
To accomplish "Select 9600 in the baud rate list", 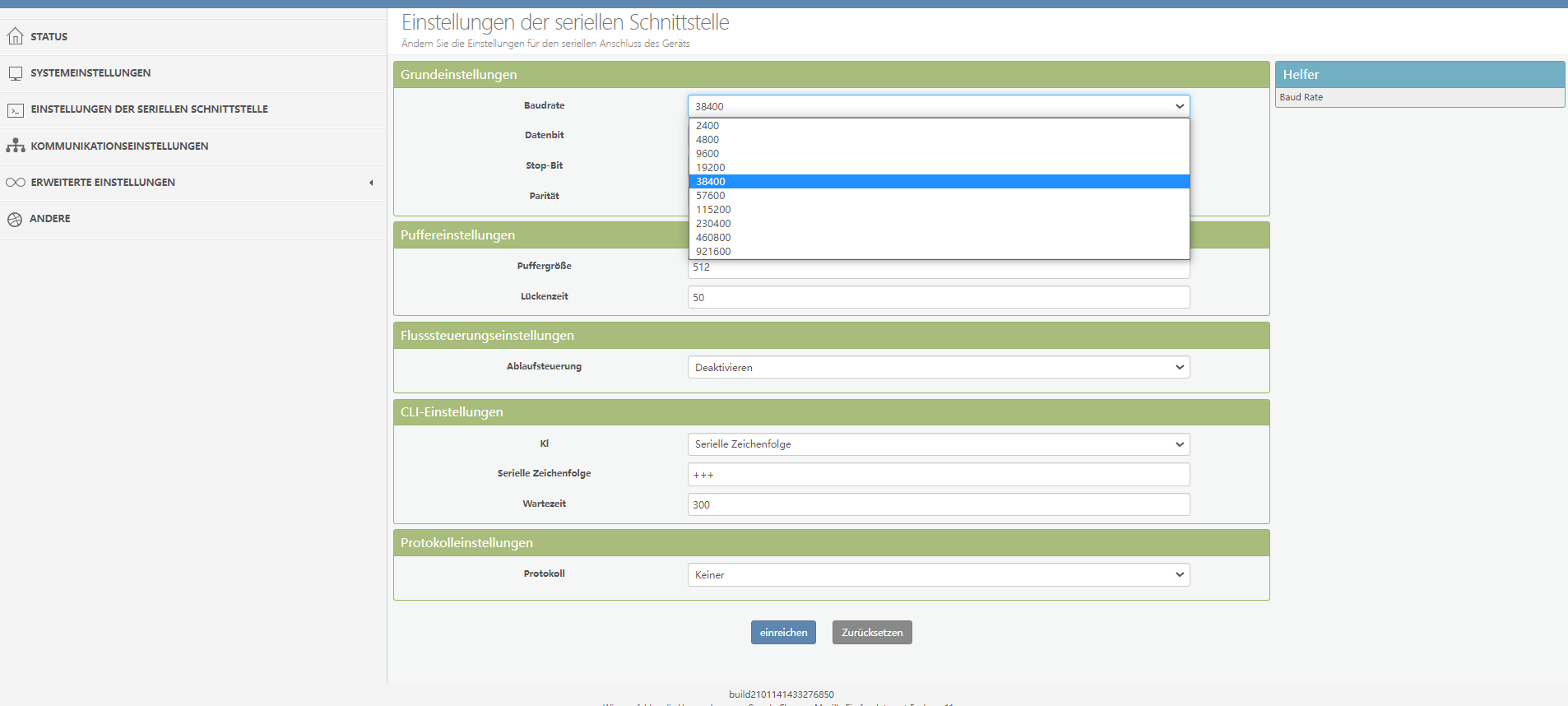I will (707, 154).
